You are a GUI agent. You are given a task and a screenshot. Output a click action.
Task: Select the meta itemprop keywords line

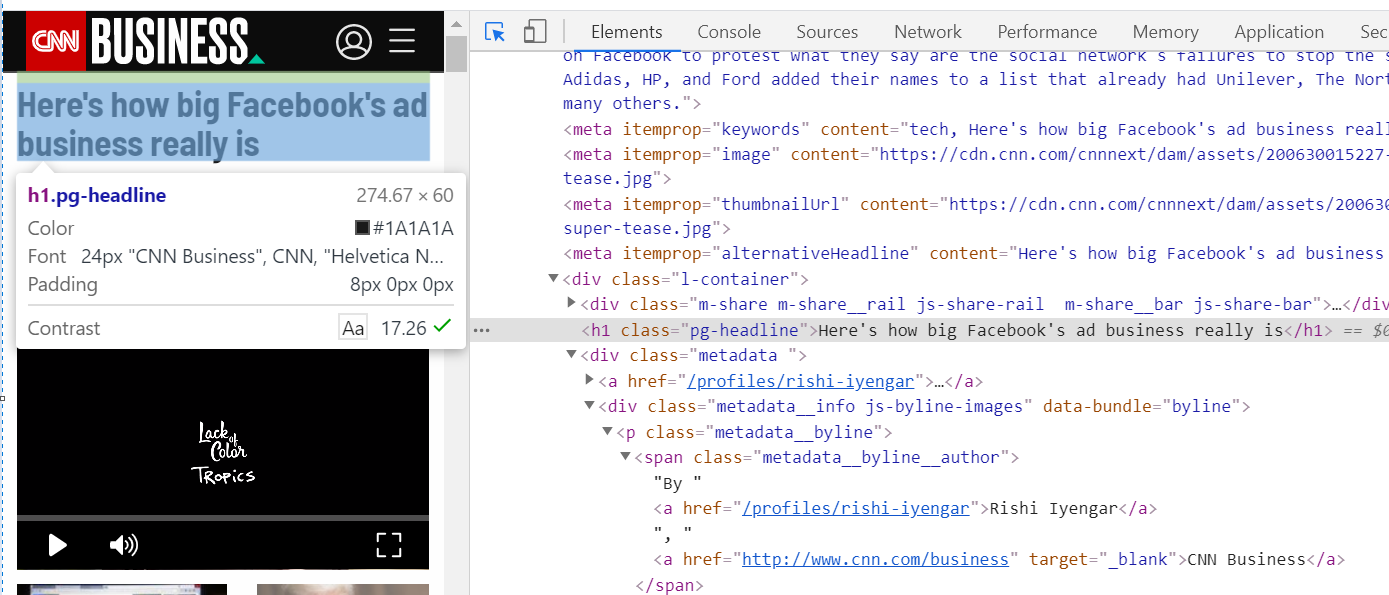(976, 129)
